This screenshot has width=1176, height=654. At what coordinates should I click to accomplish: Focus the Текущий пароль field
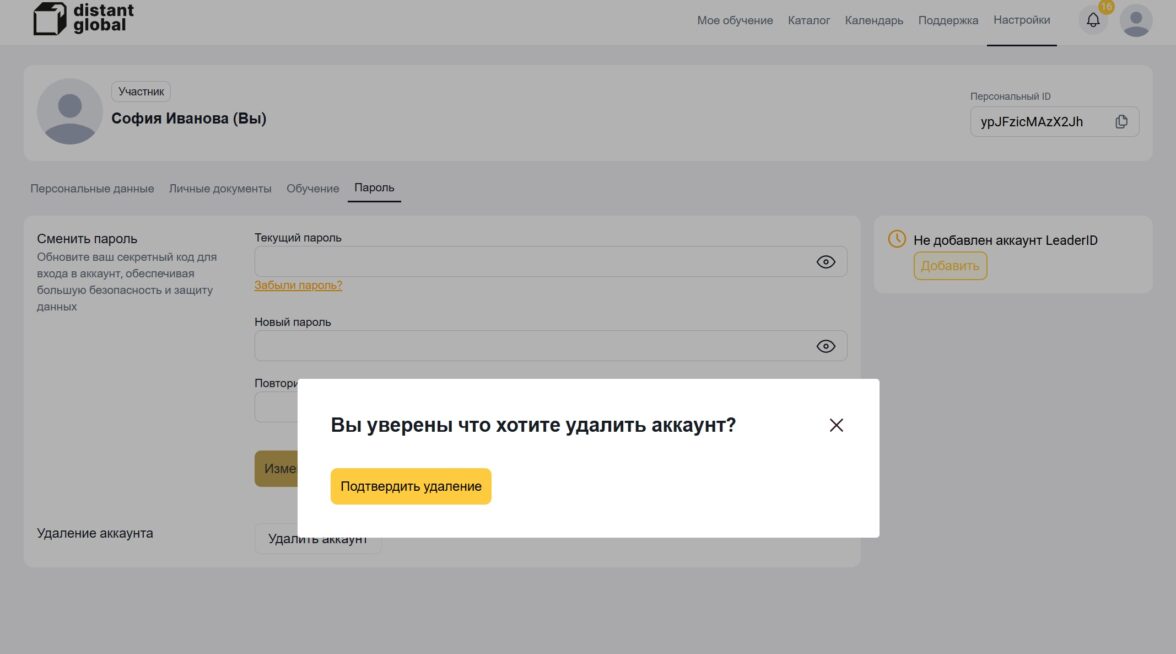click(x=530, y=262)
